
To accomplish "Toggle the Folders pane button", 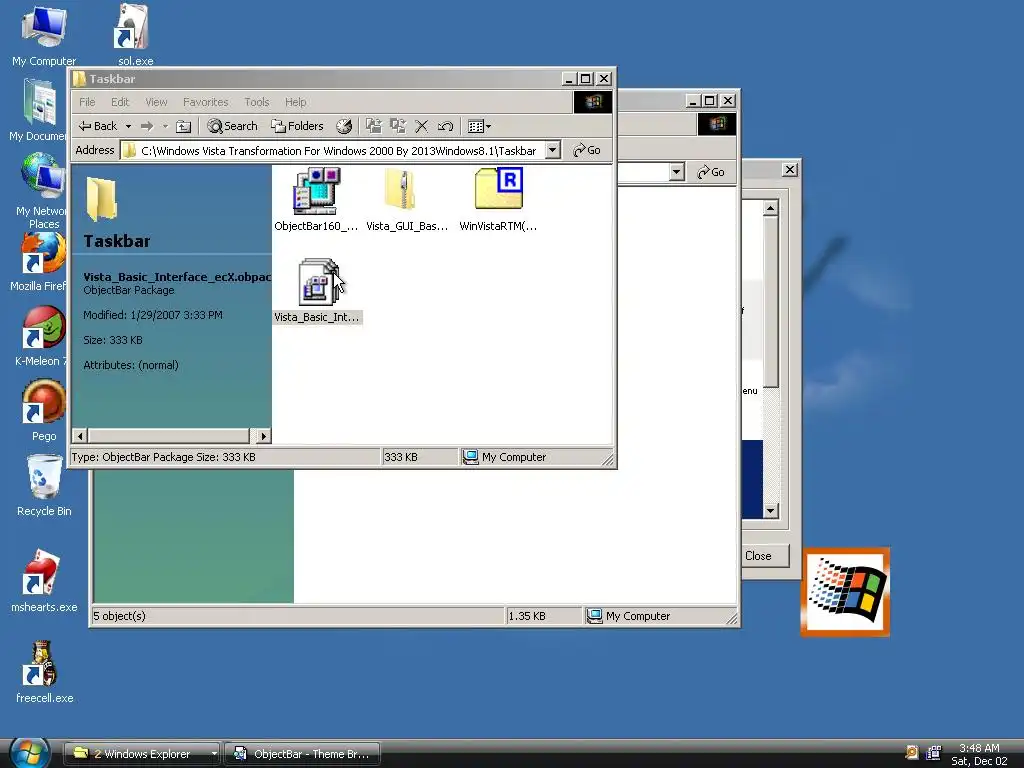I will (x=297, y=126).
